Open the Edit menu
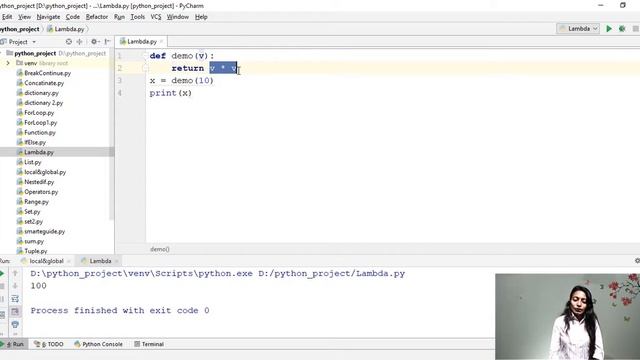Screen dimensions: 640x360 (7, 17)
